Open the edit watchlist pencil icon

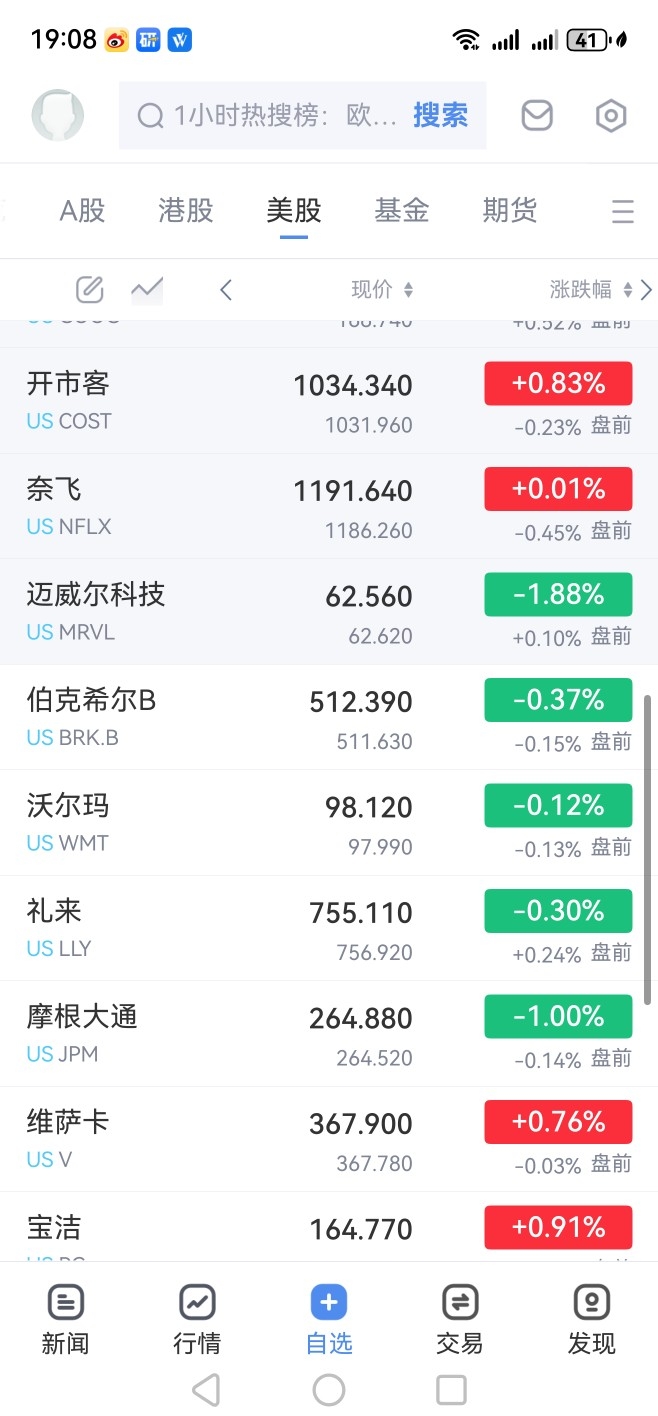[90, 290]
